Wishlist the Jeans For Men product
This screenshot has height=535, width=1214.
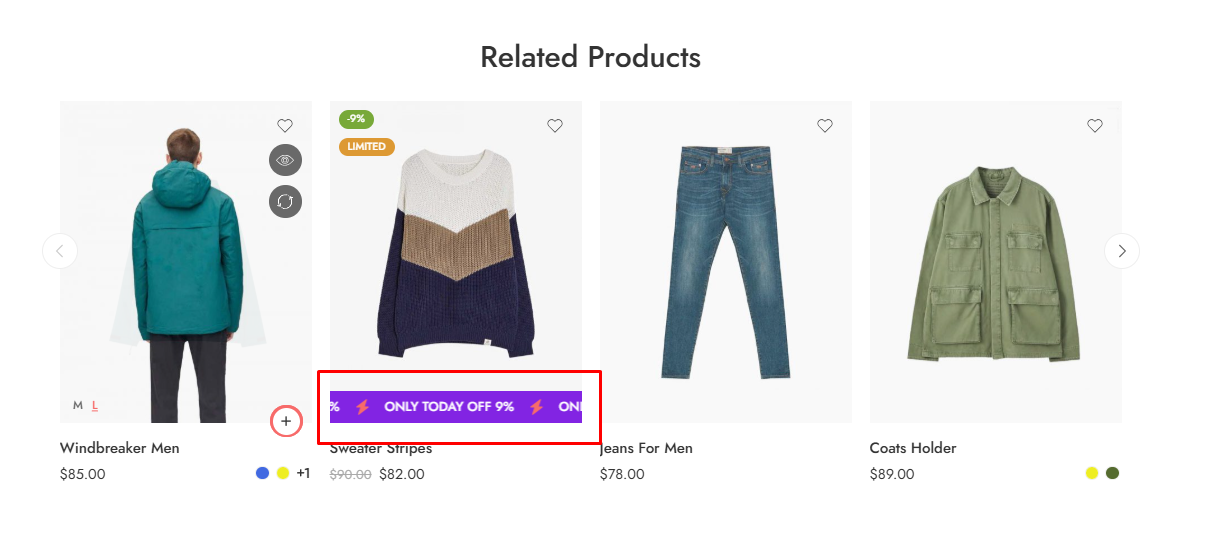tap(825, 126)
